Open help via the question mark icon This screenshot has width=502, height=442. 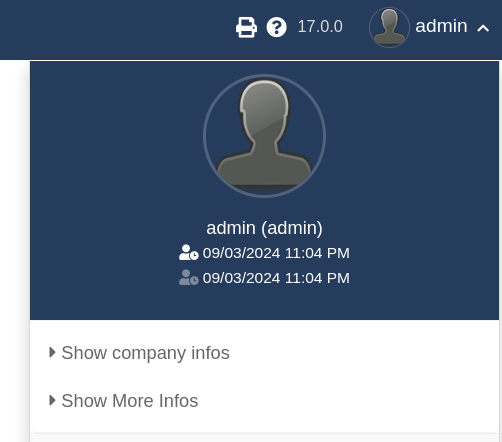click(x=276, y=27)
